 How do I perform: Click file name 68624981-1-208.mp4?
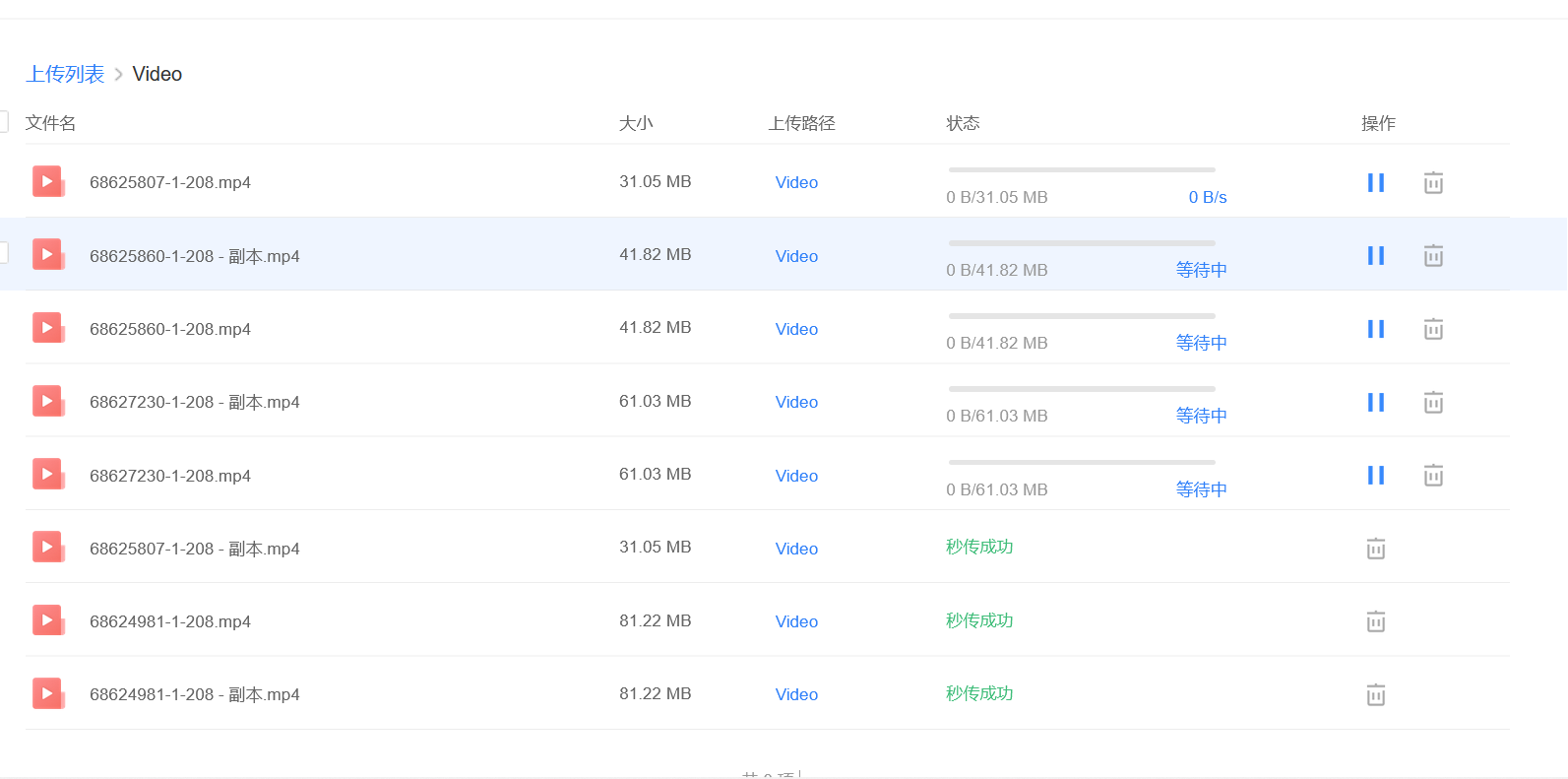click(x=170, y=621)
